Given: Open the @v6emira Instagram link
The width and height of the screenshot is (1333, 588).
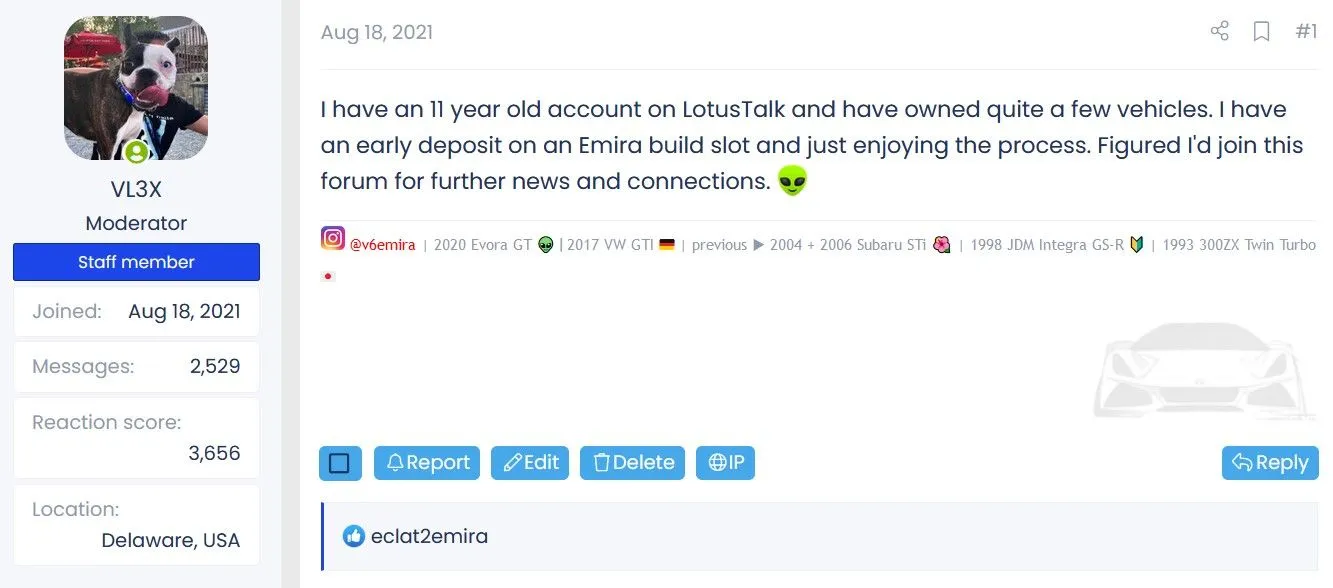Looking at the screenshot, I should tap(382, 245).
